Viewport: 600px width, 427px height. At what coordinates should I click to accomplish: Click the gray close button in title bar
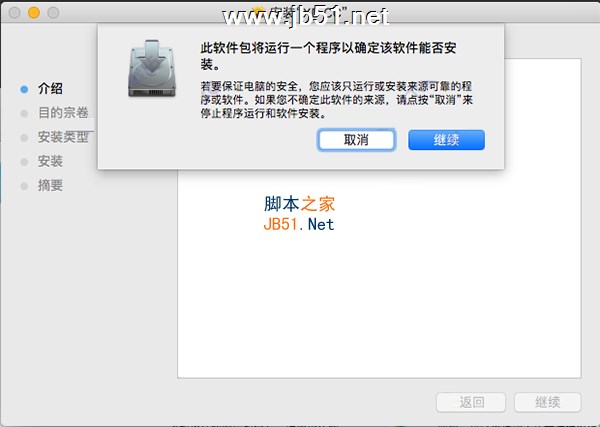coord(14,13)
